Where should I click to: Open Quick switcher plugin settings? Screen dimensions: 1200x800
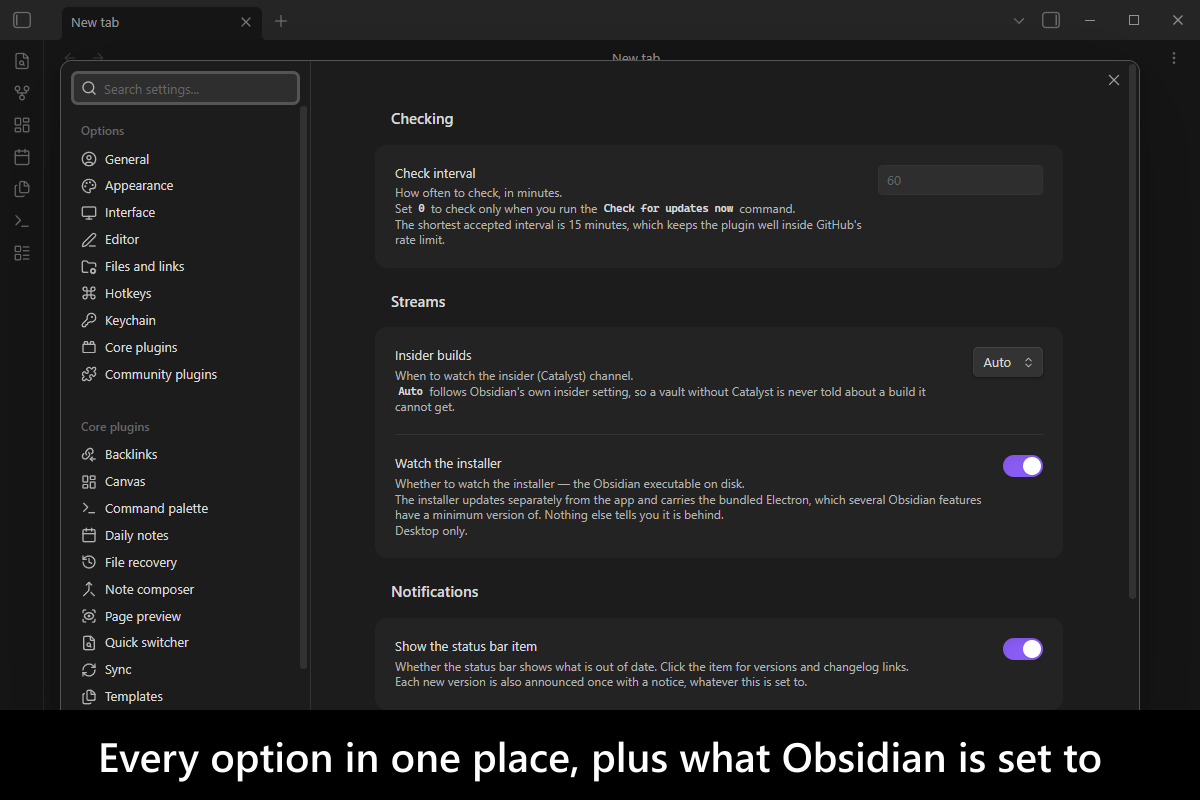(x=185, y=643)
